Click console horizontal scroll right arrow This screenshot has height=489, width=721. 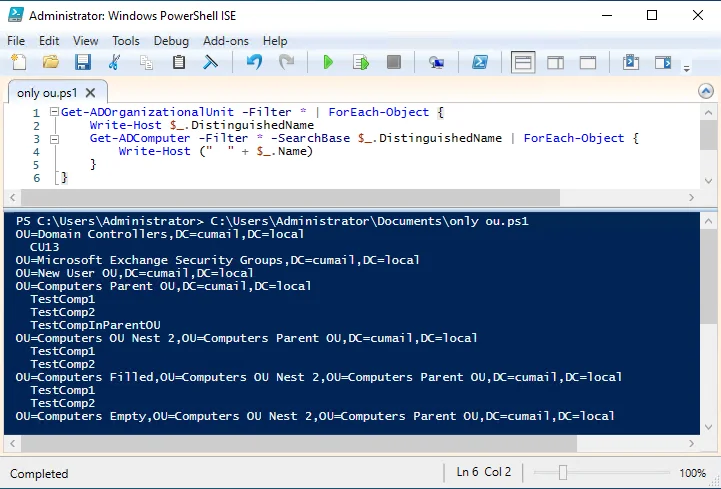coord(691,443)
